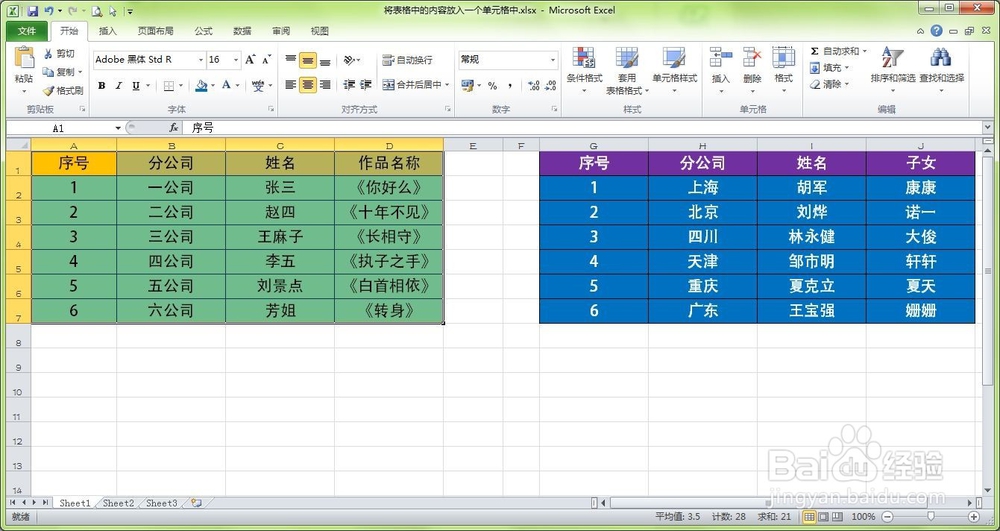This screenshot has width=1000, height=531.
Task: Toggle Italic formatting
Action: tap(118, 85)
